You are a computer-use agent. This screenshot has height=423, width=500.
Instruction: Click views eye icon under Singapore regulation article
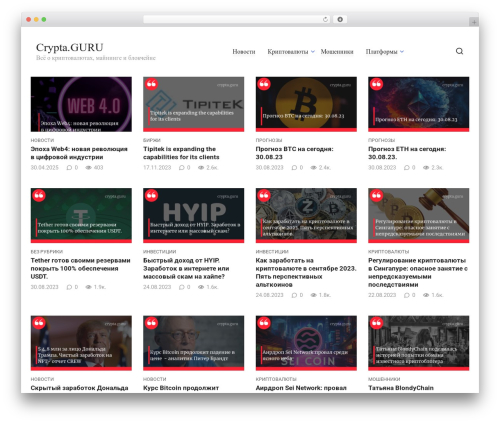(x=426, y=295)
